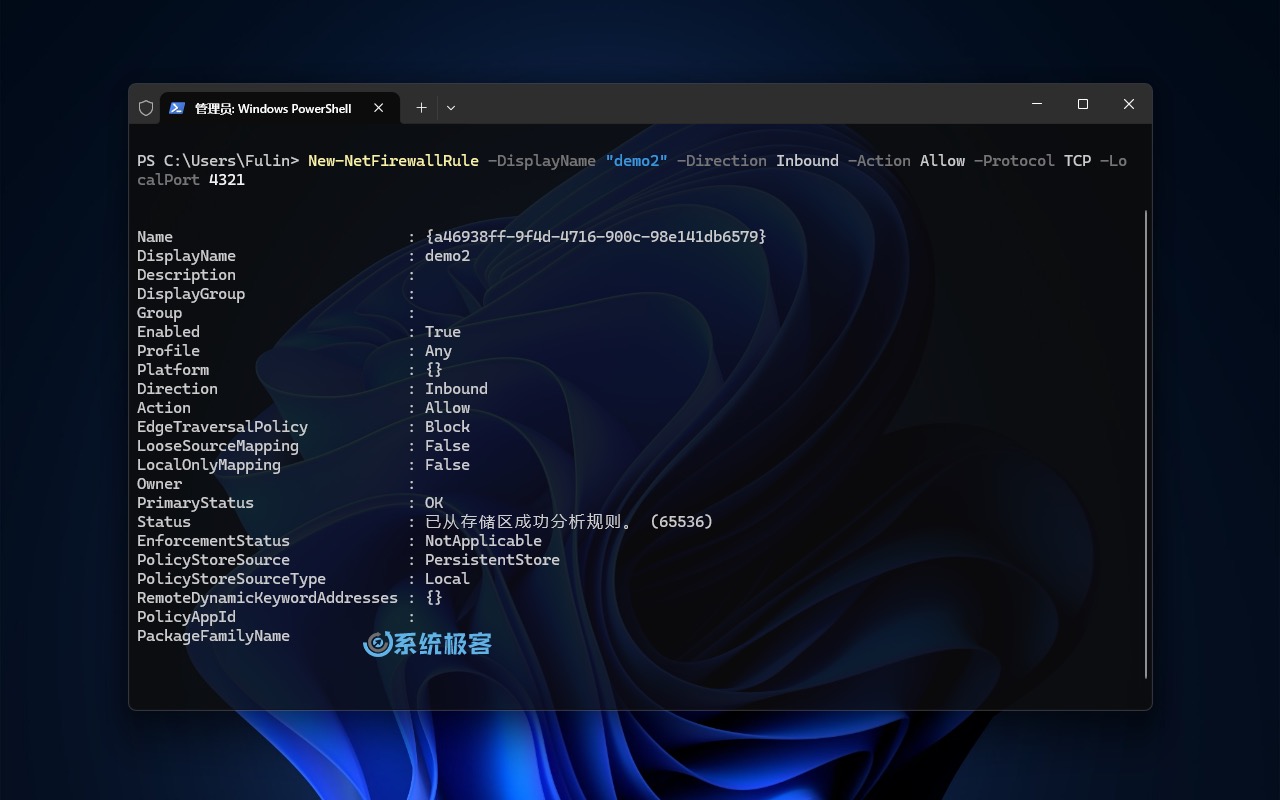Click the shield icon in the title bar
Screen dimensions: 1280x800
point(146,107)
